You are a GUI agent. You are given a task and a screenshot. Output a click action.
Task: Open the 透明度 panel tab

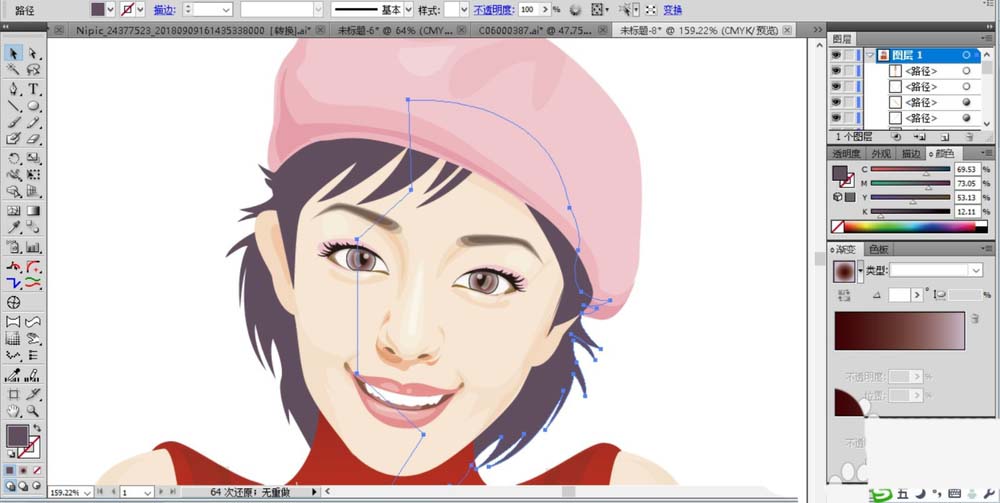coord(847,154)
